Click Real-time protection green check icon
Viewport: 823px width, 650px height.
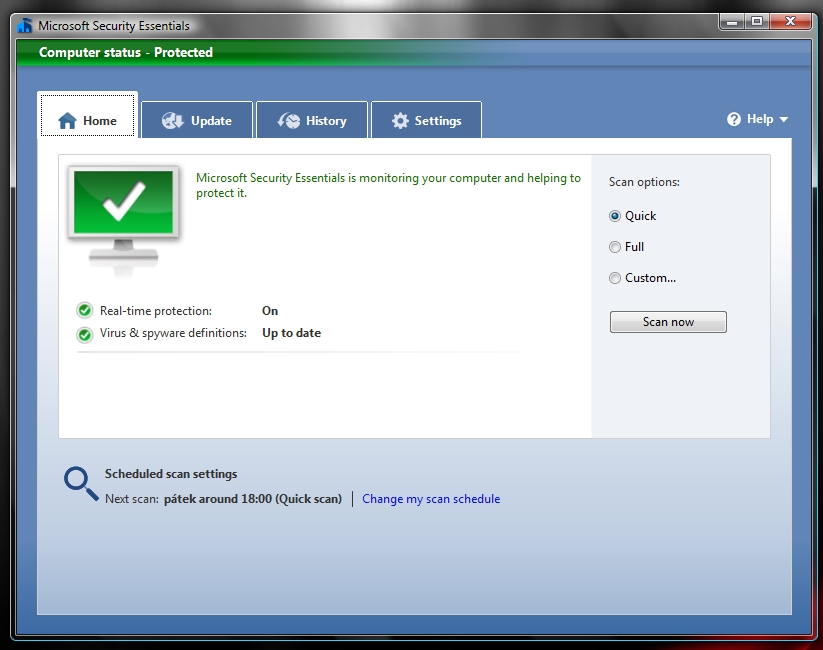click(x=85, y=311)
